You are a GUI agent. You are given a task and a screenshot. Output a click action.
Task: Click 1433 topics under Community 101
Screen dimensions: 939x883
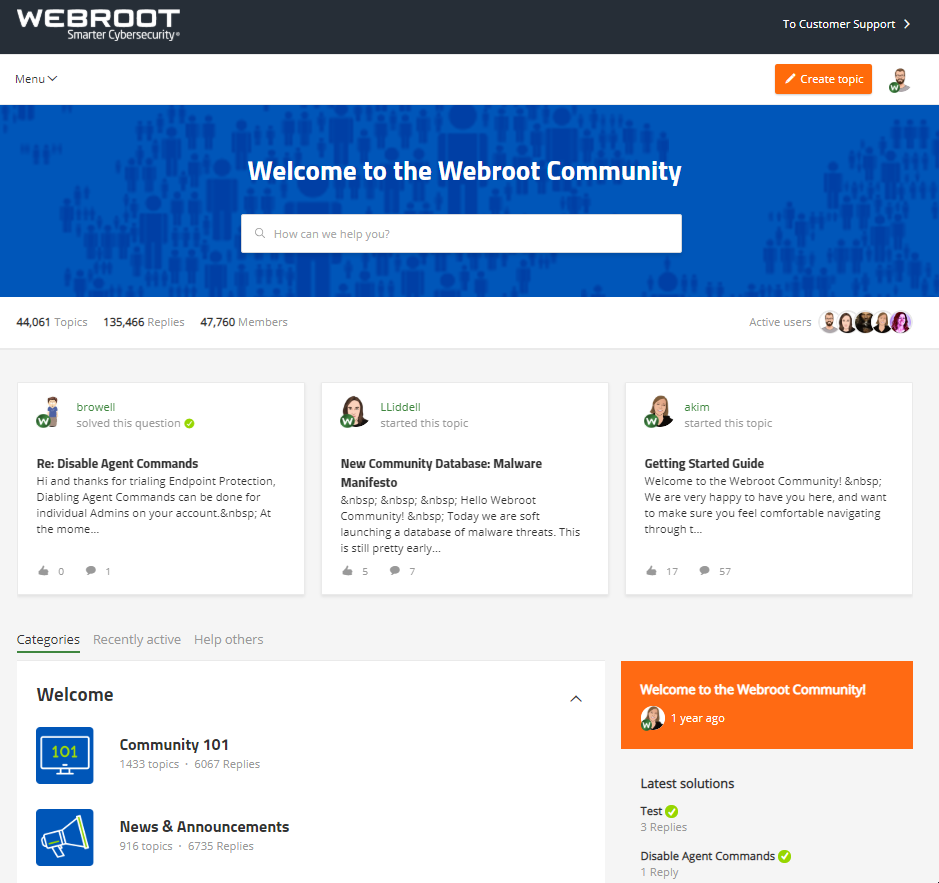149,764
